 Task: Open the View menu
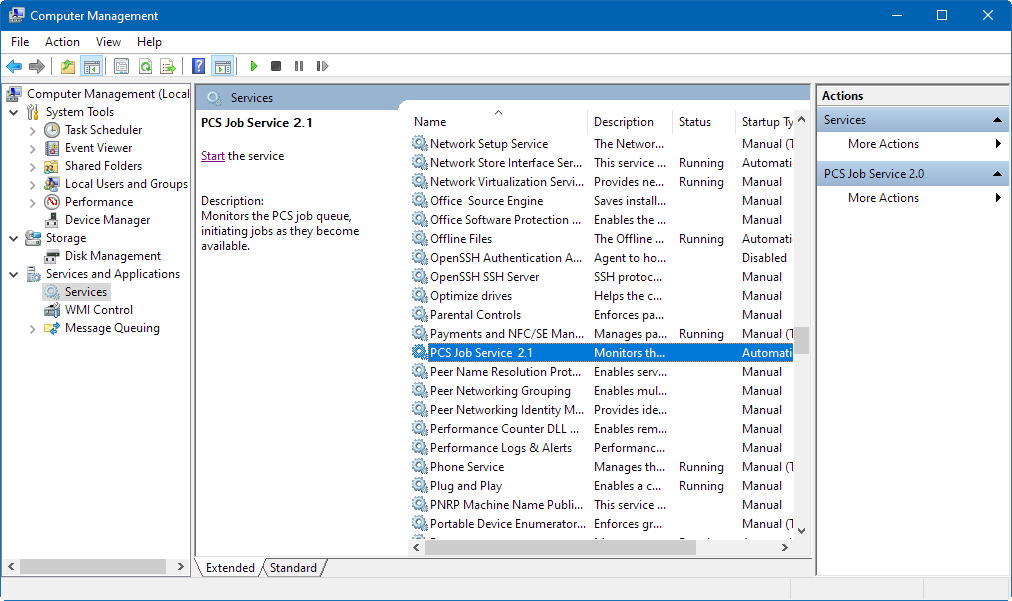tap(108, 42)
